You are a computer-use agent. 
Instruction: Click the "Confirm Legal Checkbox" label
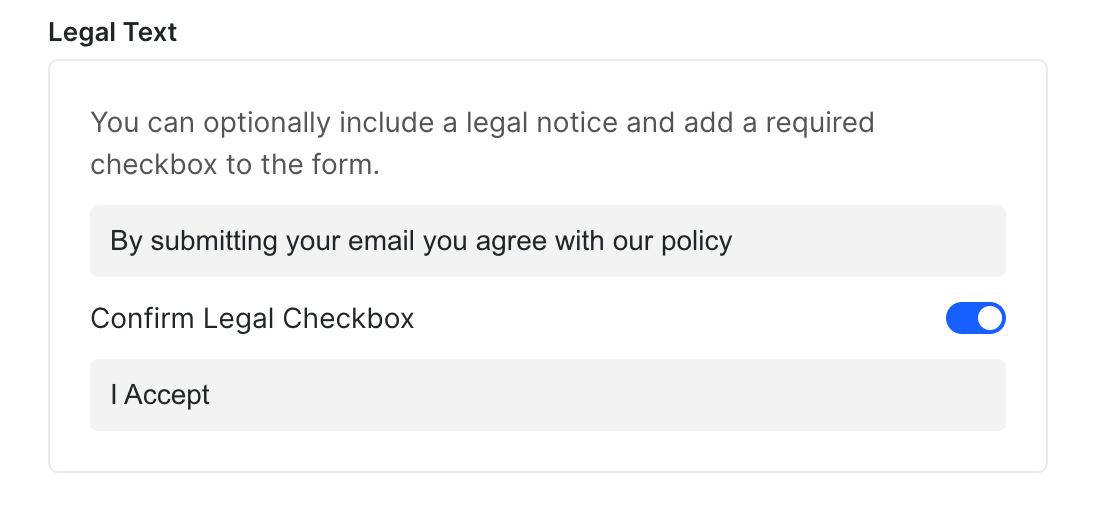pyautogui.click(x=252, y=319)
